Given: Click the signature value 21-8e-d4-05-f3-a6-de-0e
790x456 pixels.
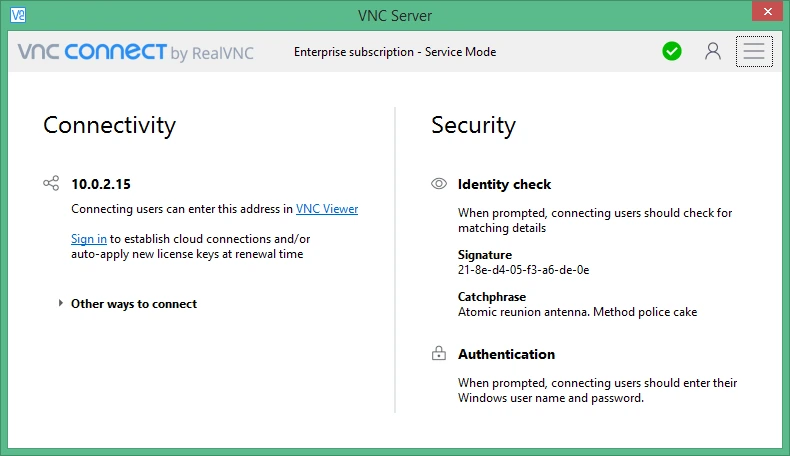Looking at the screenshot, I should pyautogui.click(x=523, y=270).
